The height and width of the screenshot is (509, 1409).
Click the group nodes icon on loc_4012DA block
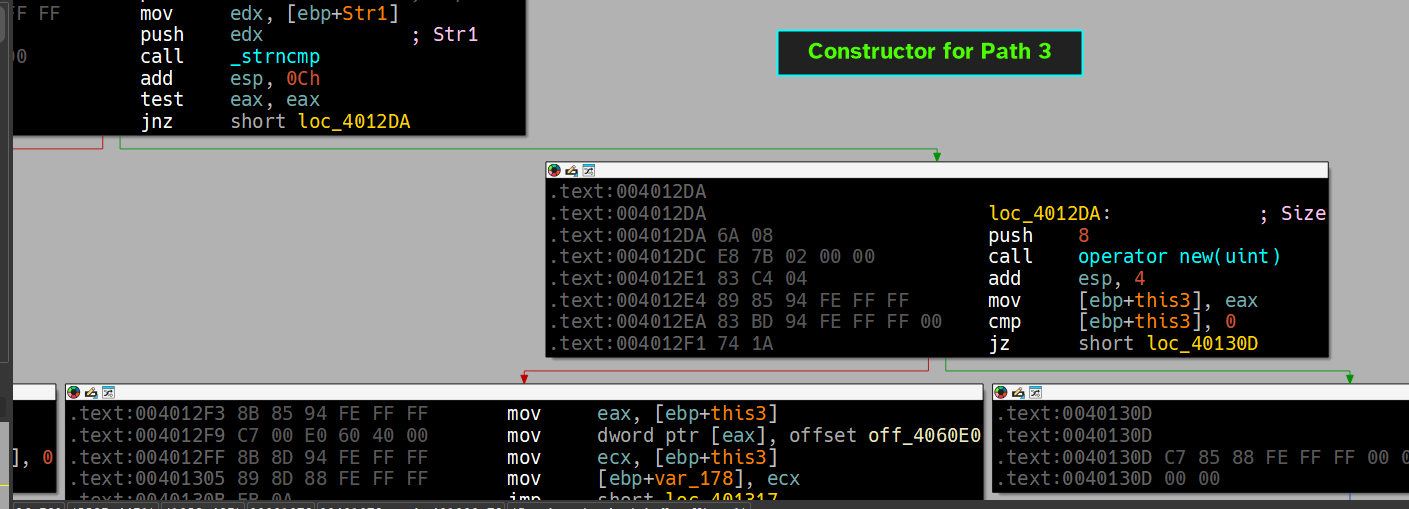[x=589, y=171]
